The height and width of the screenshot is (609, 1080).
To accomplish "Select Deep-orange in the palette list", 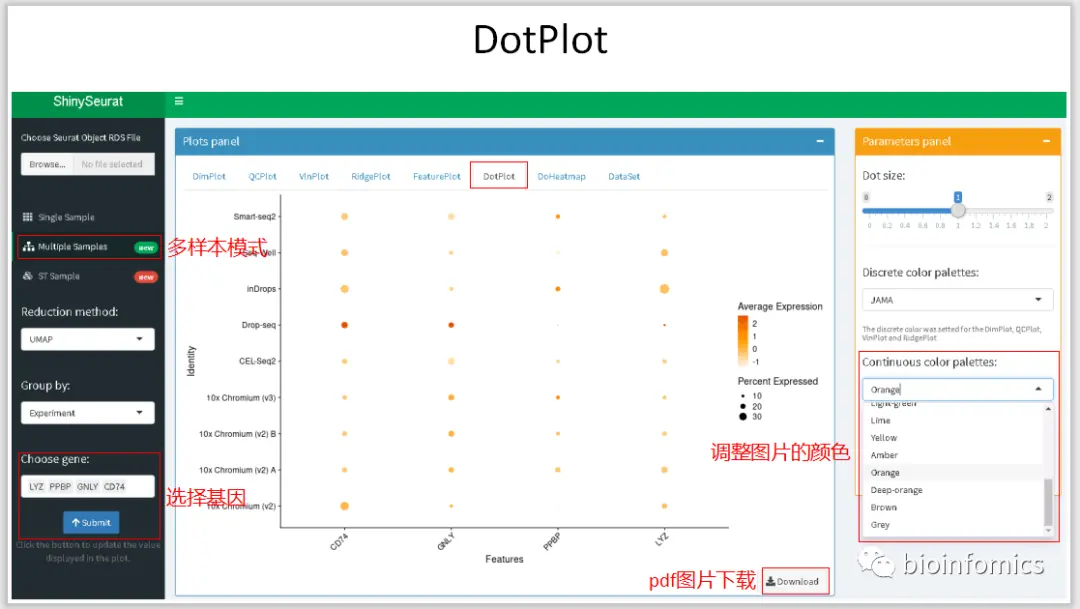I will [953, 490].
